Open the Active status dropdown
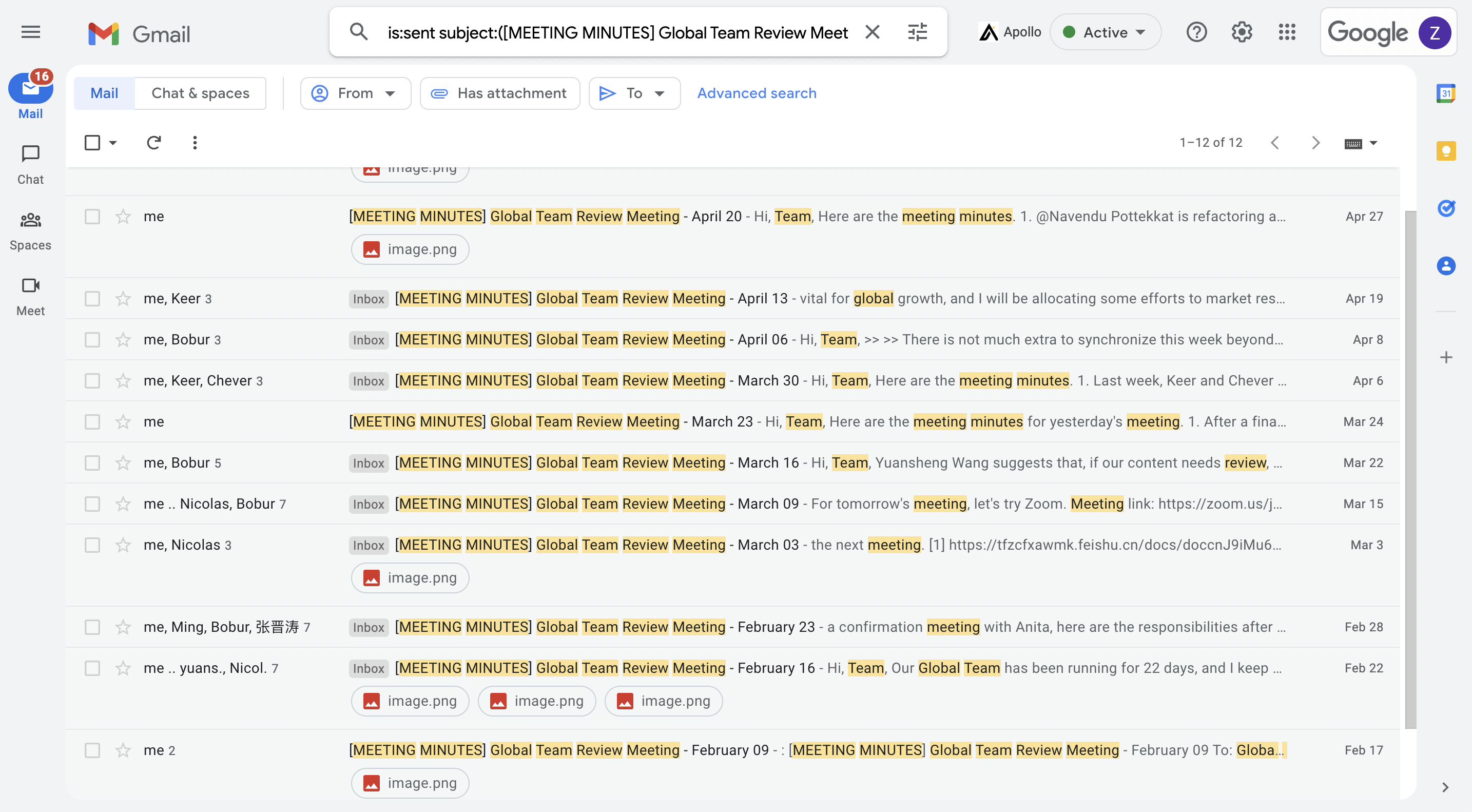Image resolution: width=1472 pixels, height=812 pixels. pos(1105,32)
